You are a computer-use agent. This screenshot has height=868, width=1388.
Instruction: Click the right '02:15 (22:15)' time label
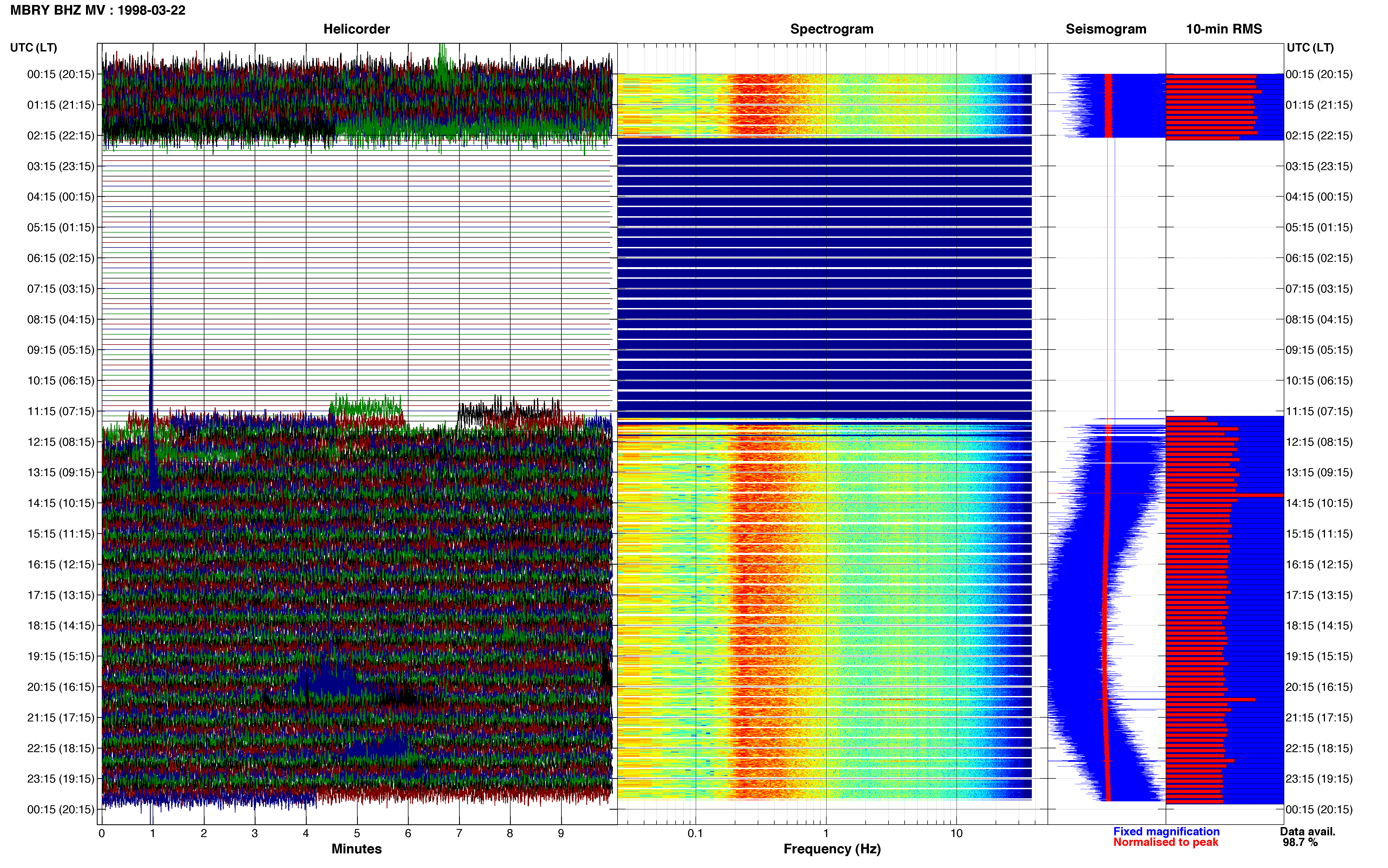(1319, 136)
